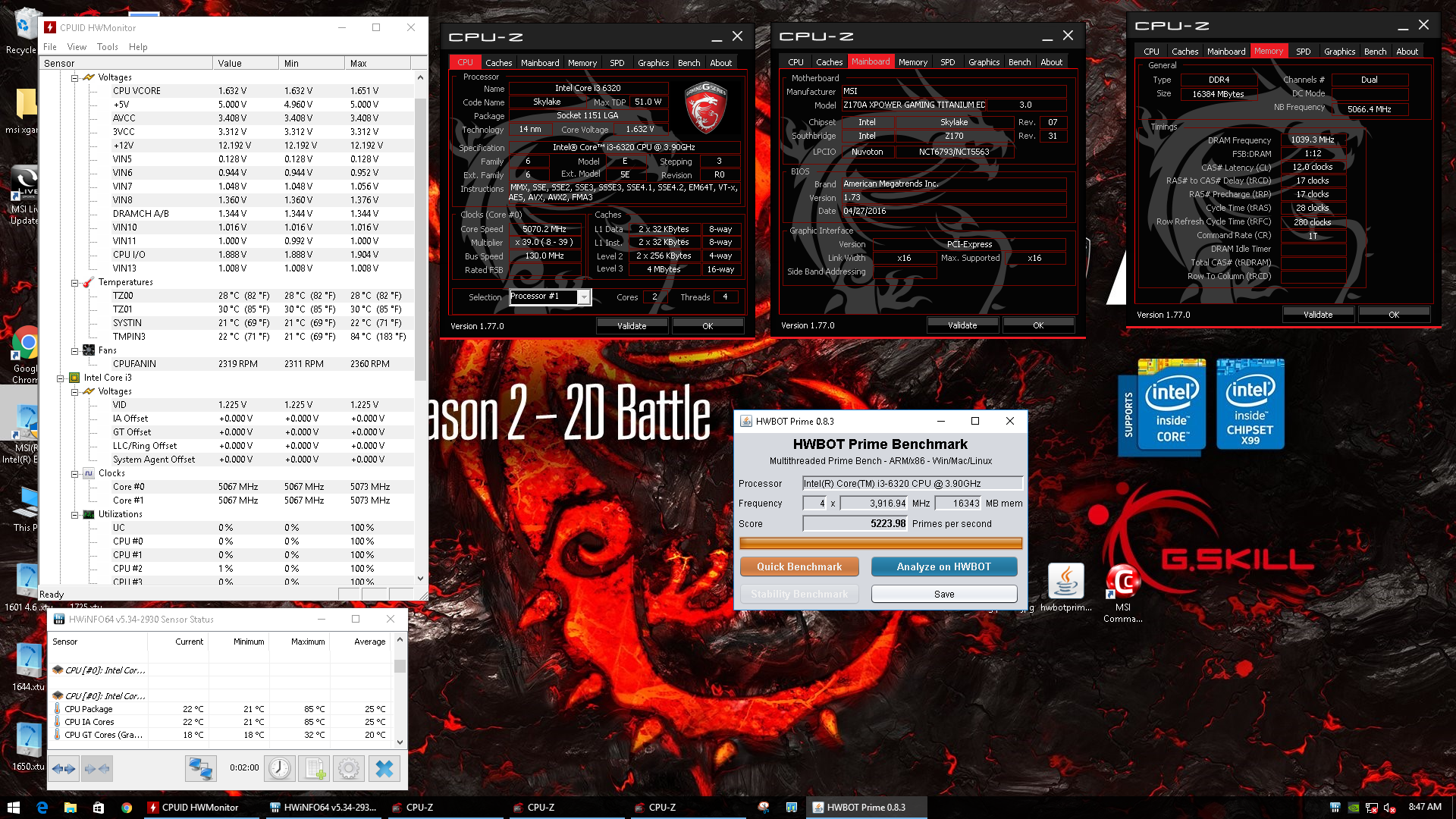
Task: Open Edge browser from taskbar
Action: point(42,808)
